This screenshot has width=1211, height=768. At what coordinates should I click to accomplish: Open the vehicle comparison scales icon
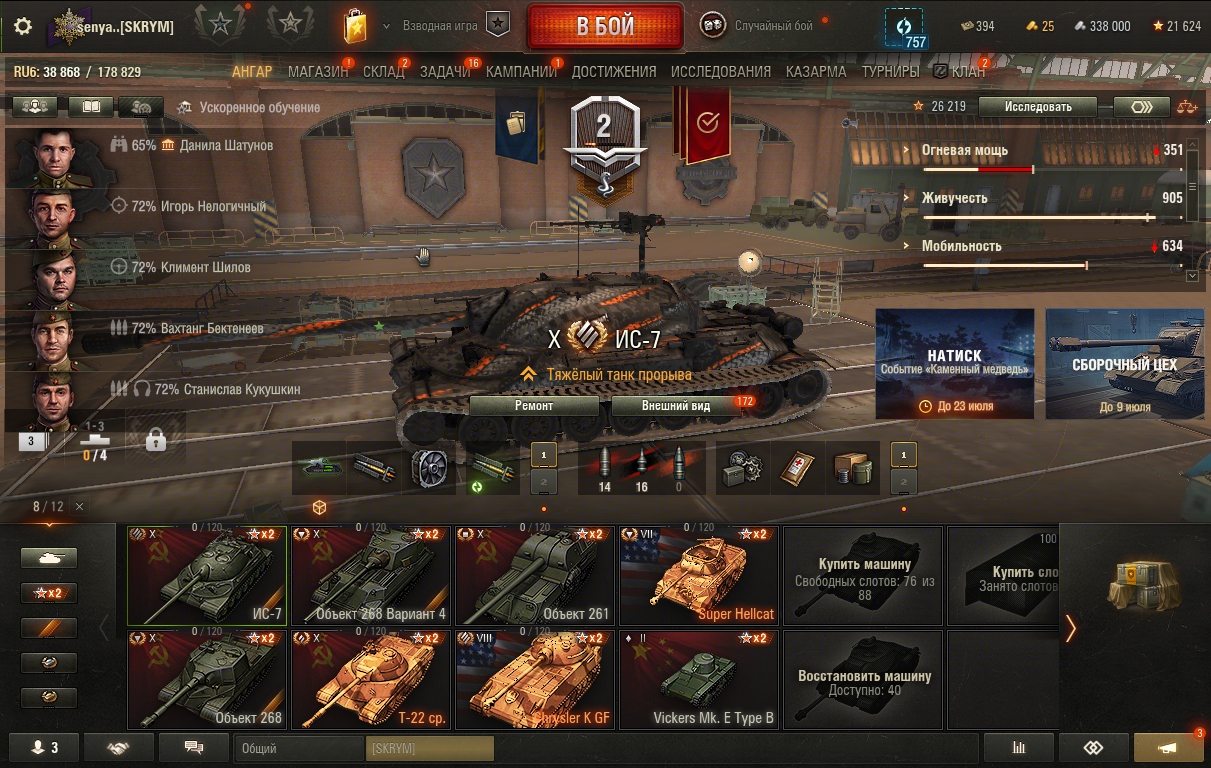coord(1187,107)
